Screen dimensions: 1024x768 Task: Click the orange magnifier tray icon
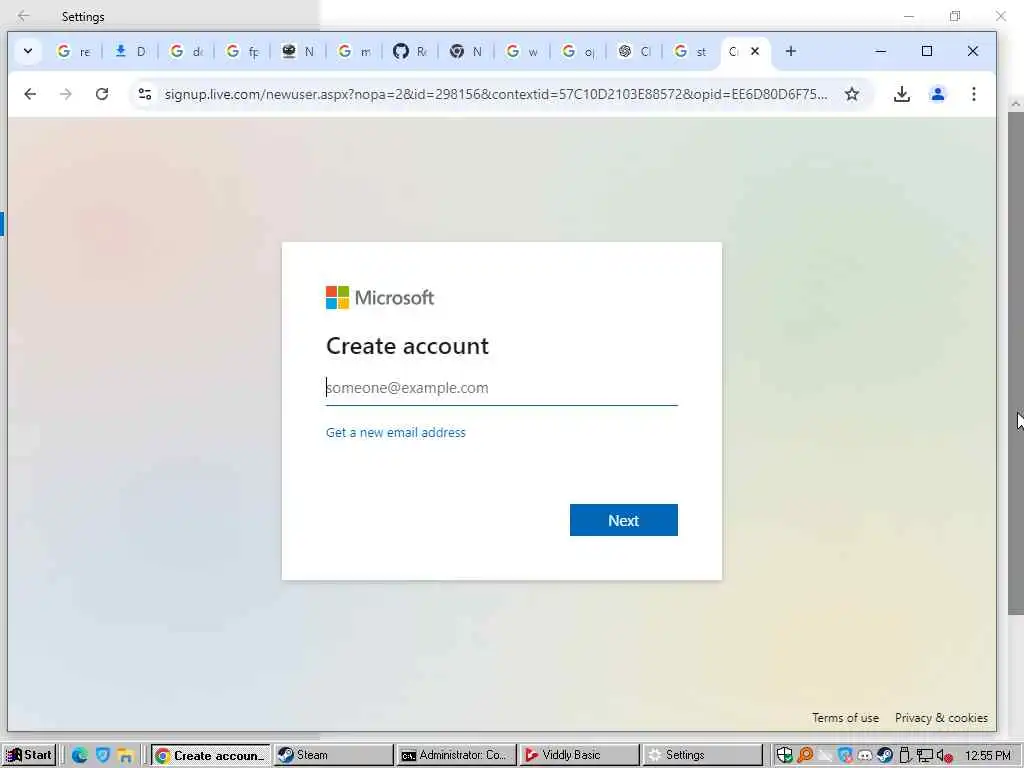click(805, 756)
